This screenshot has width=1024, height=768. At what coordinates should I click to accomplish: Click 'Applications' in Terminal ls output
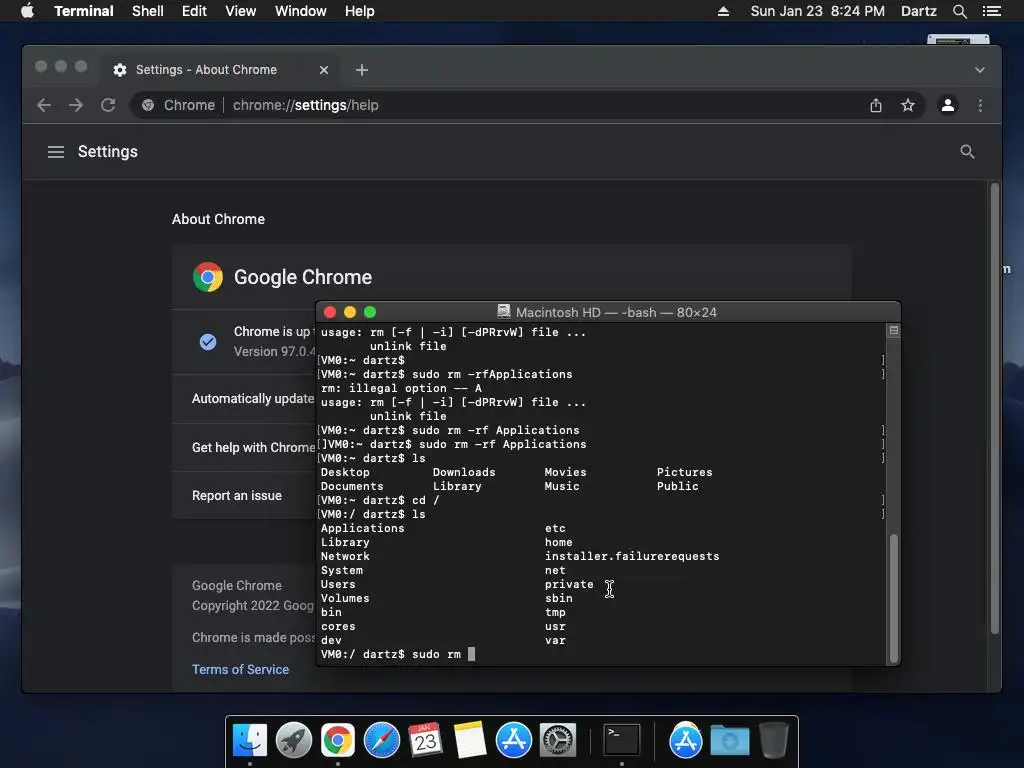pos(362,528)
